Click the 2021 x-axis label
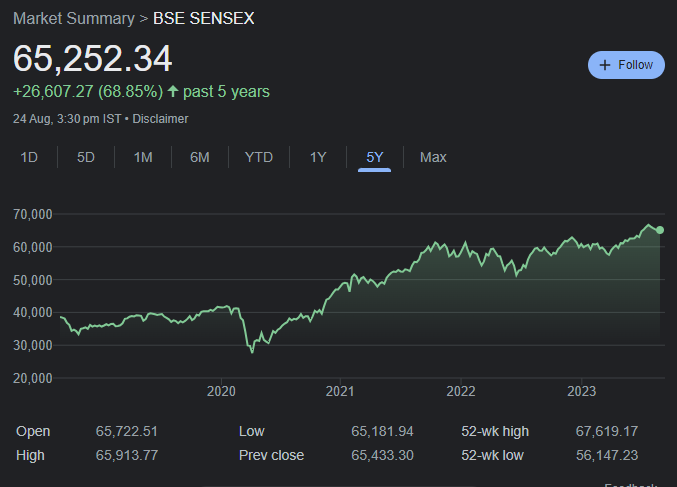The width and height of the screenshot is (677, 487). pyautogui.click(x=340, y=391)
